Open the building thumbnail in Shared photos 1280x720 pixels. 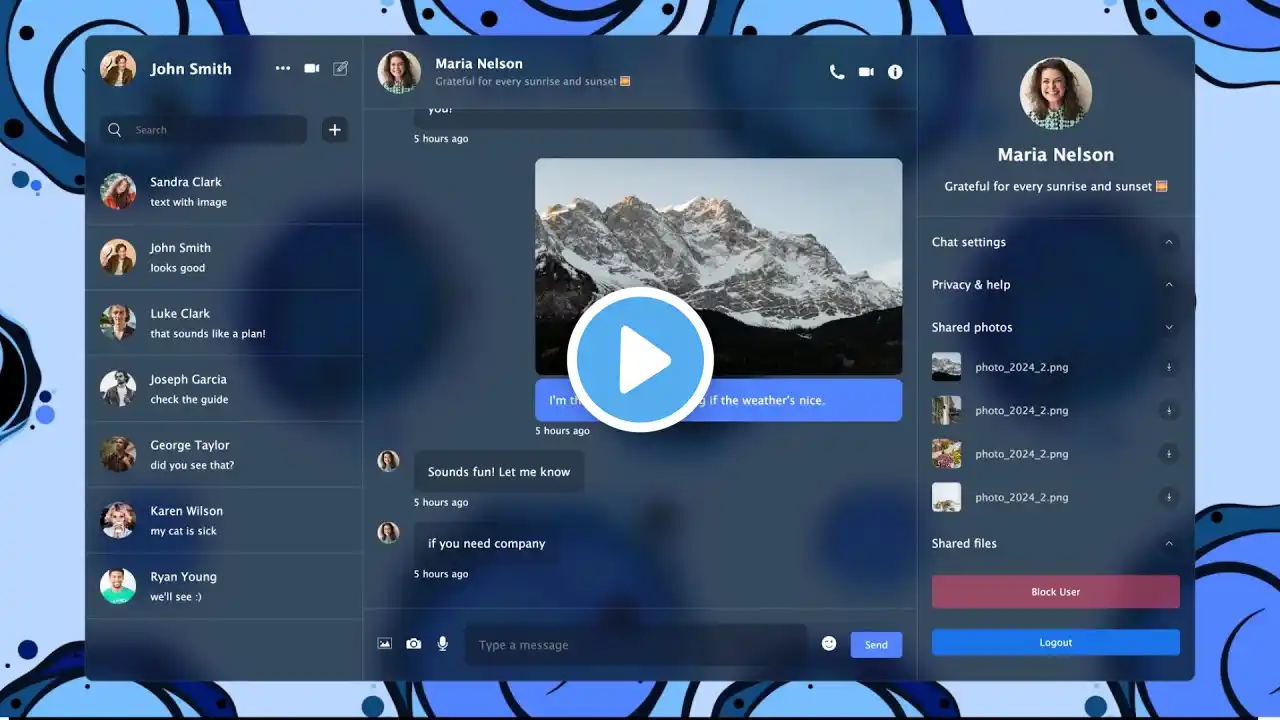(946, 410)
